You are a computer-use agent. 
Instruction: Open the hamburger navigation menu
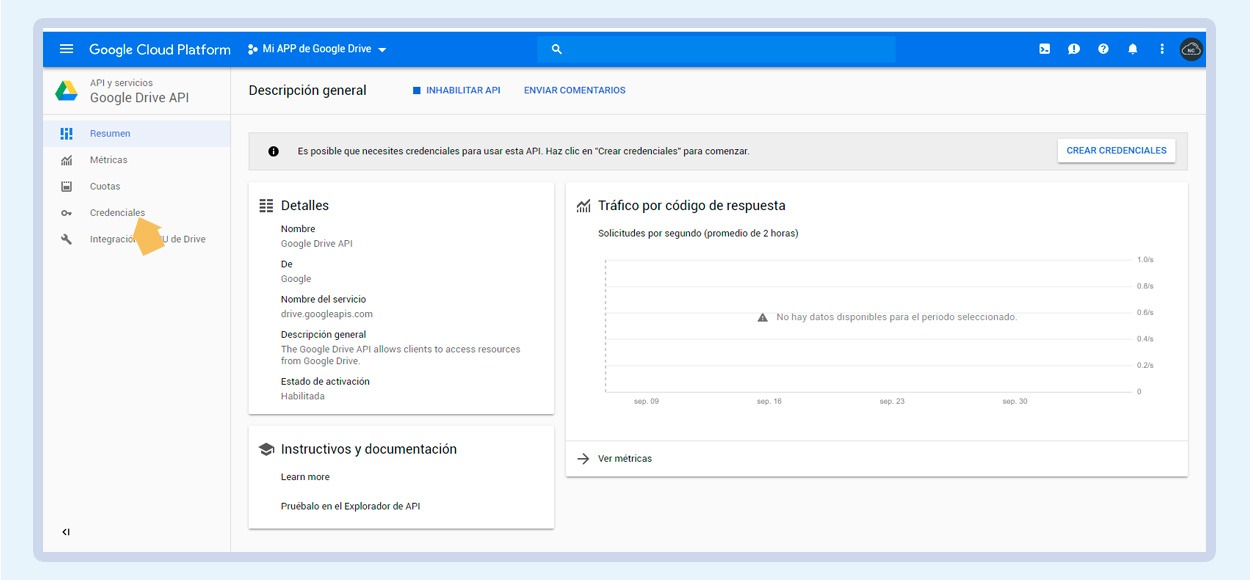[66, 49]
